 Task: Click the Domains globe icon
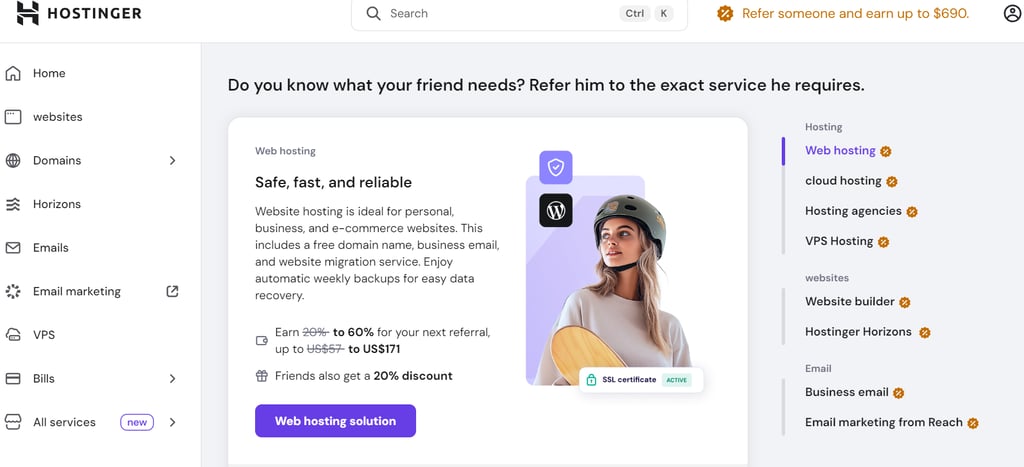point(13,161)
